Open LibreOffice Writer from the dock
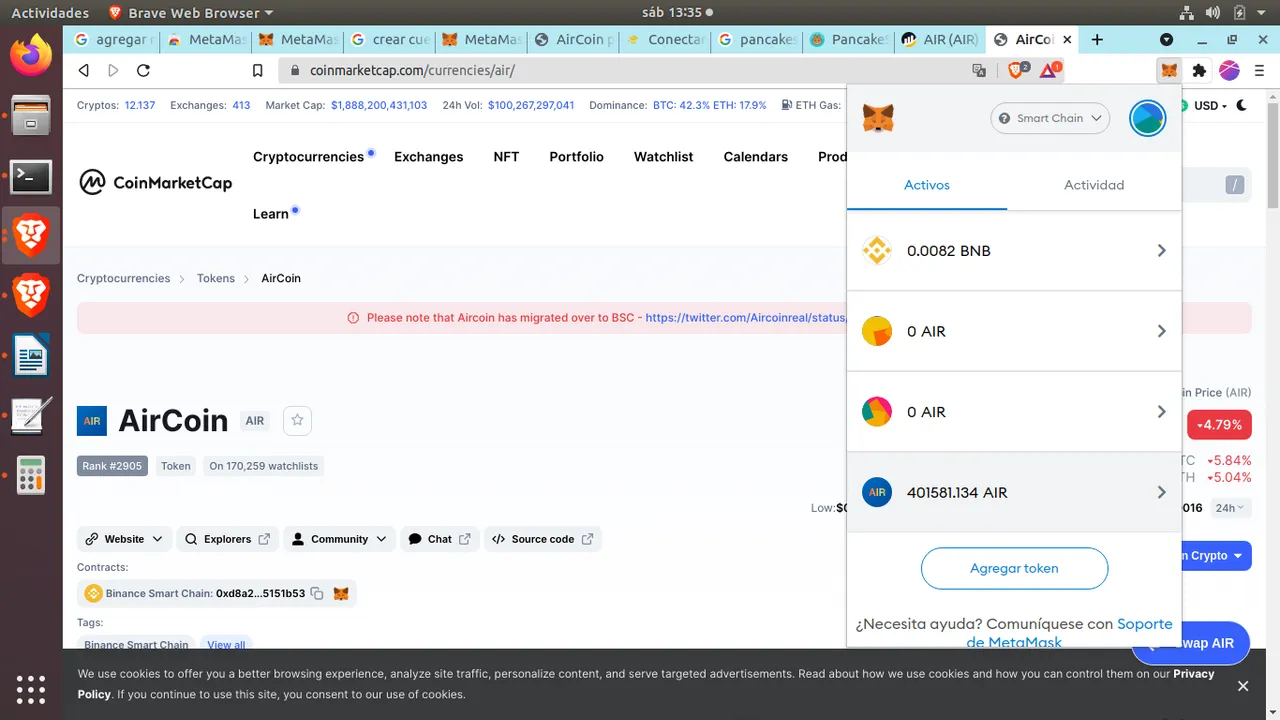The height and width of the screenshot is (720, 1280). (31, 355)
